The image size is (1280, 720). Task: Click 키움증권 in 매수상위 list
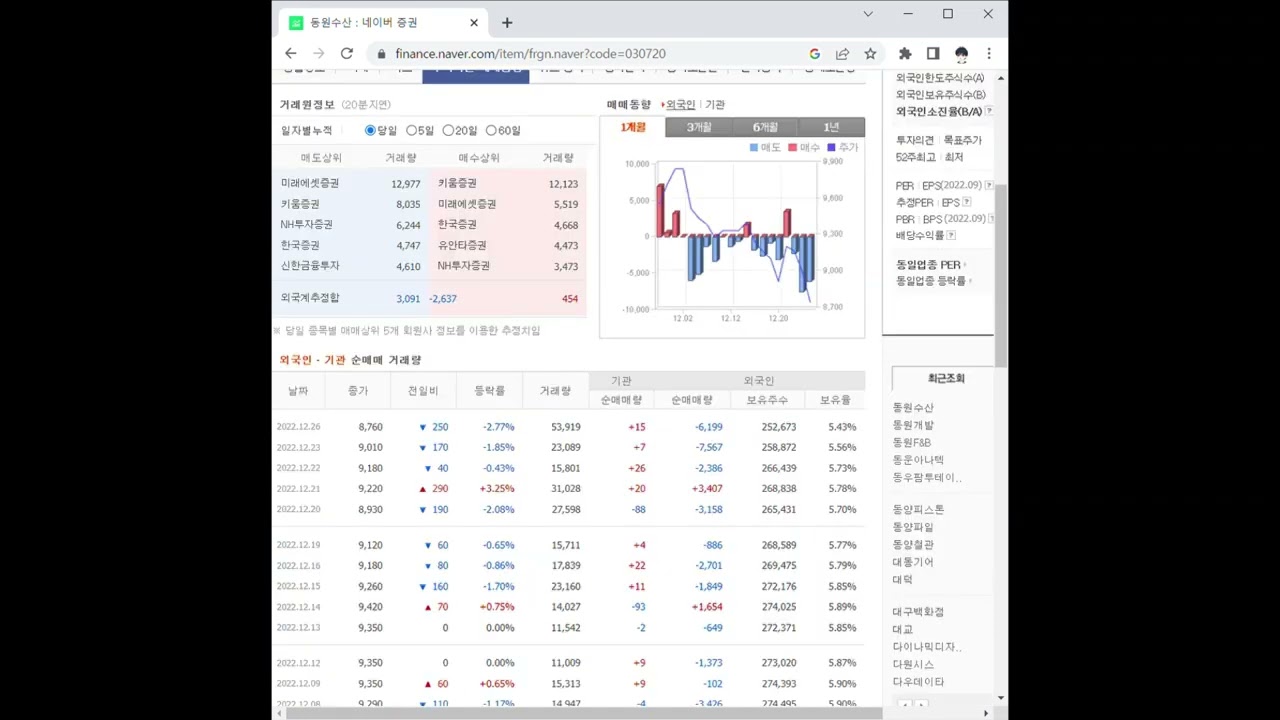(457, 183)
